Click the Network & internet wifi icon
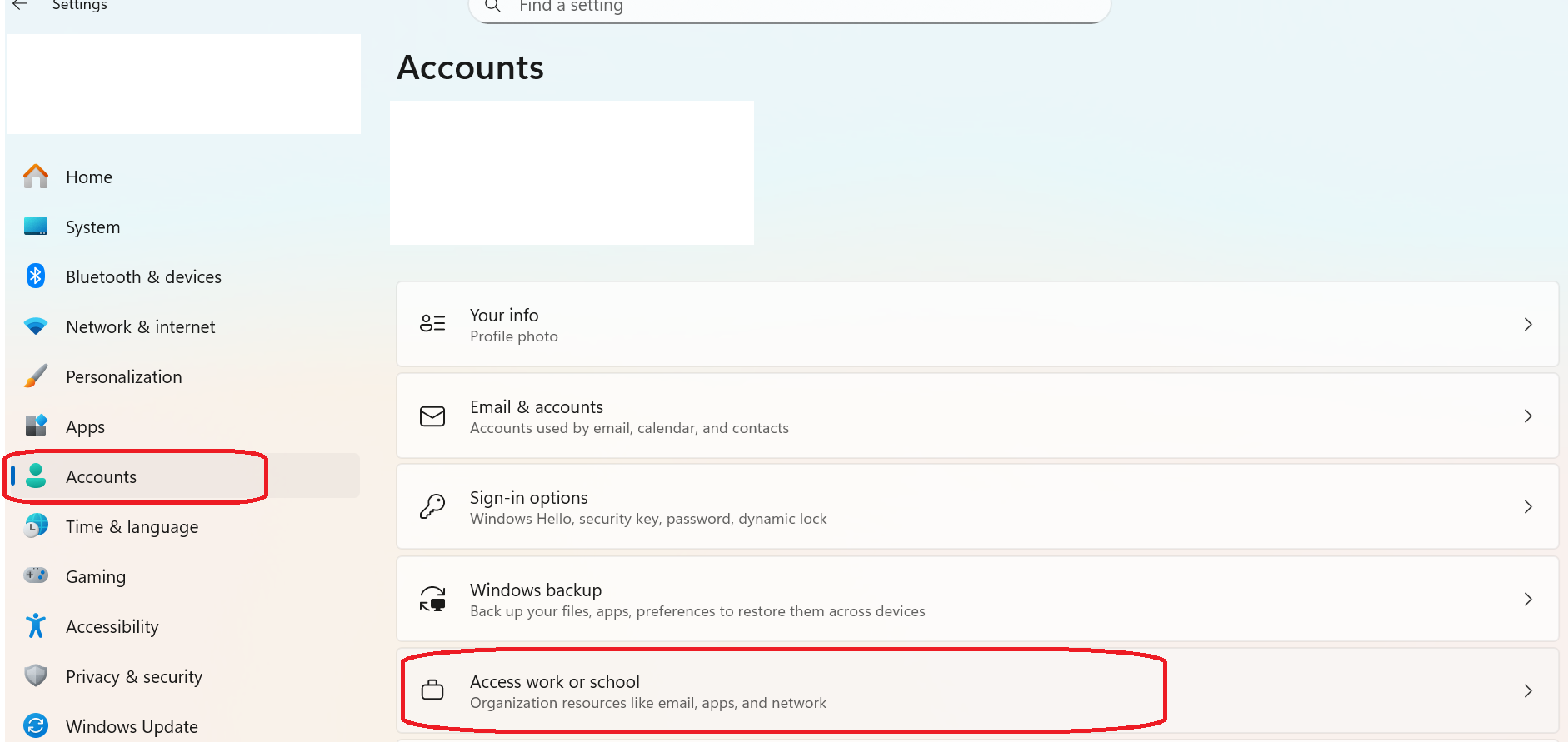This screenshot has width=1568, height=742. (x=36, y=326)
